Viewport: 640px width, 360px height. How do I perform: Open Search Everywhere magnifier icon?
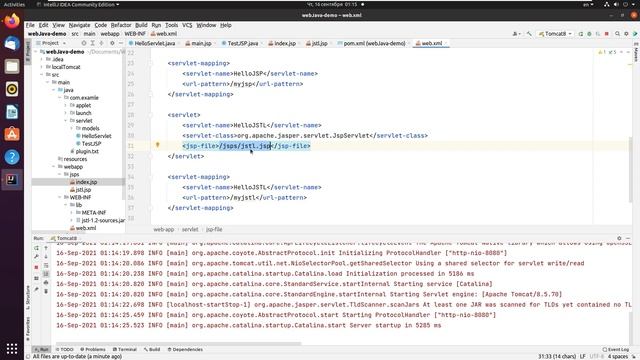coord(618,34)
